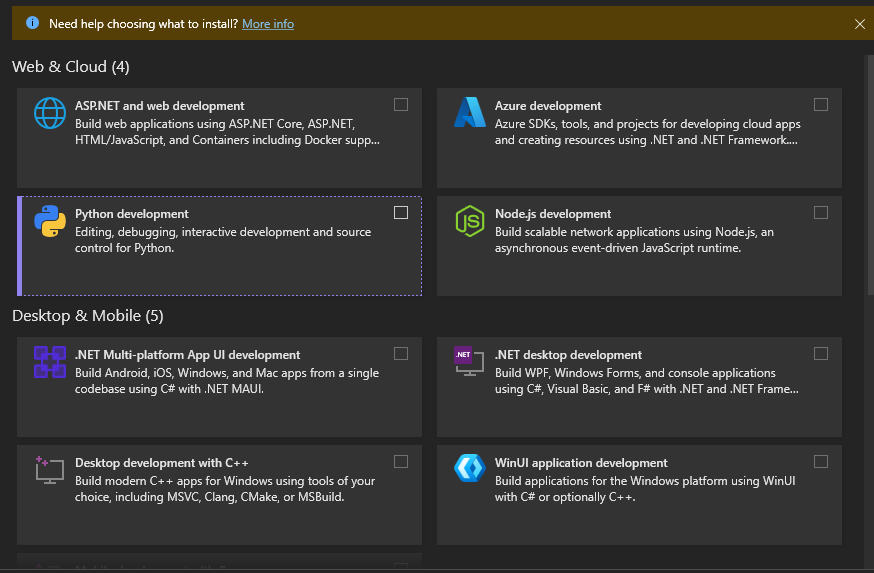
Task: Check the Python development workload box
Action: coord(401,212)
